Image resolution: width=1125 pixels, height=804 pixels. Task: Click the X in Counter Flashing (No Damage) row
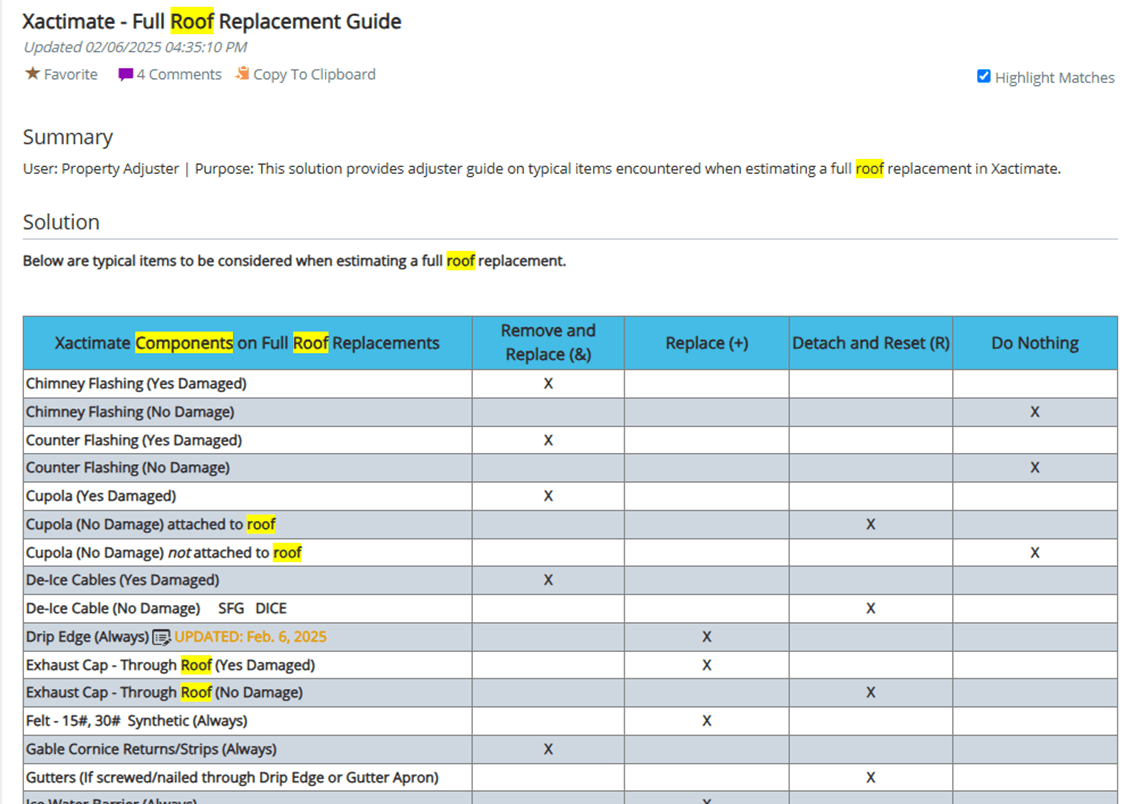(x=1035, y=468)
